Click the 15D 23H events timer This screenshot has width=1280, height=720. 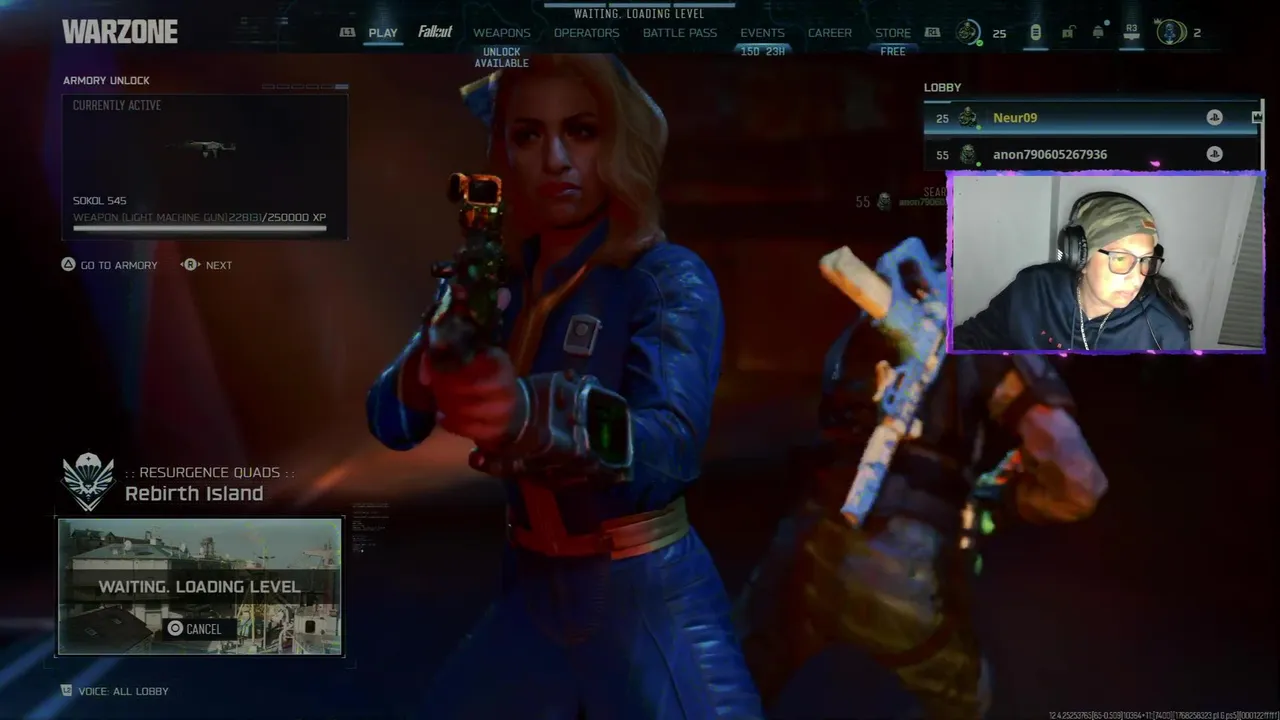click(x=762, y=51)
